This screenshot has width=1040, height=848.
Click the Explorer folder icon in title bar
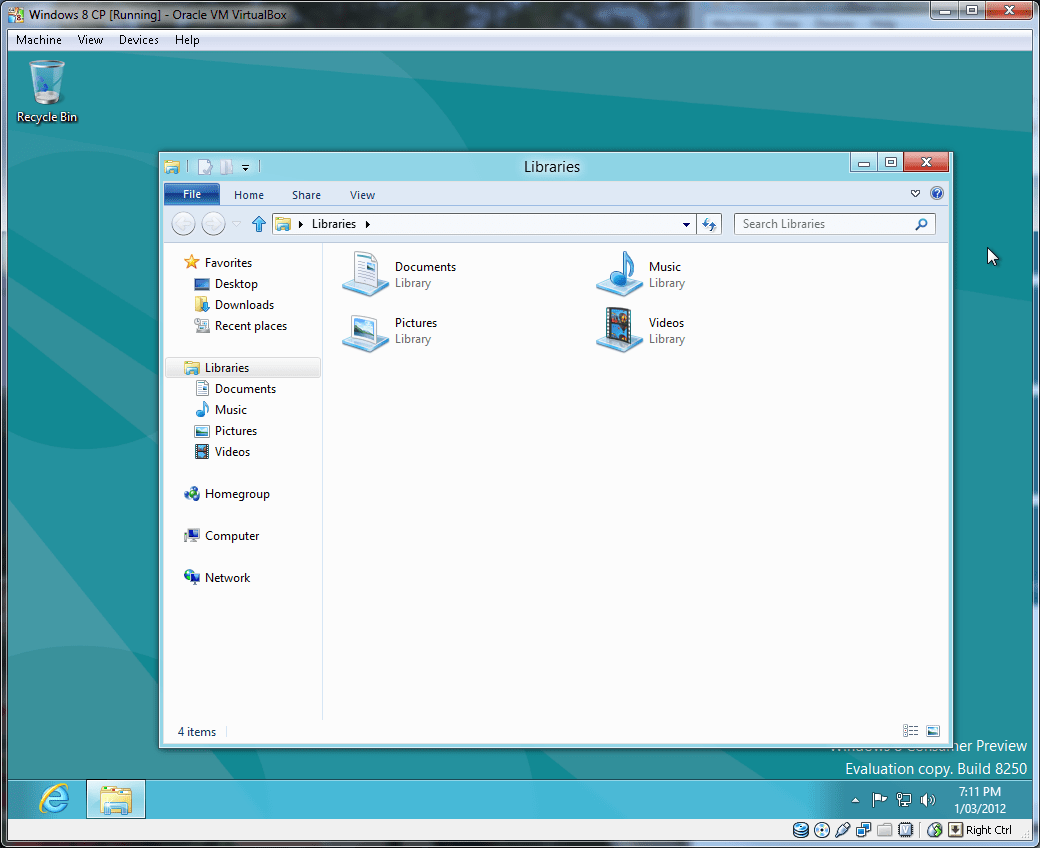[172, 167]
